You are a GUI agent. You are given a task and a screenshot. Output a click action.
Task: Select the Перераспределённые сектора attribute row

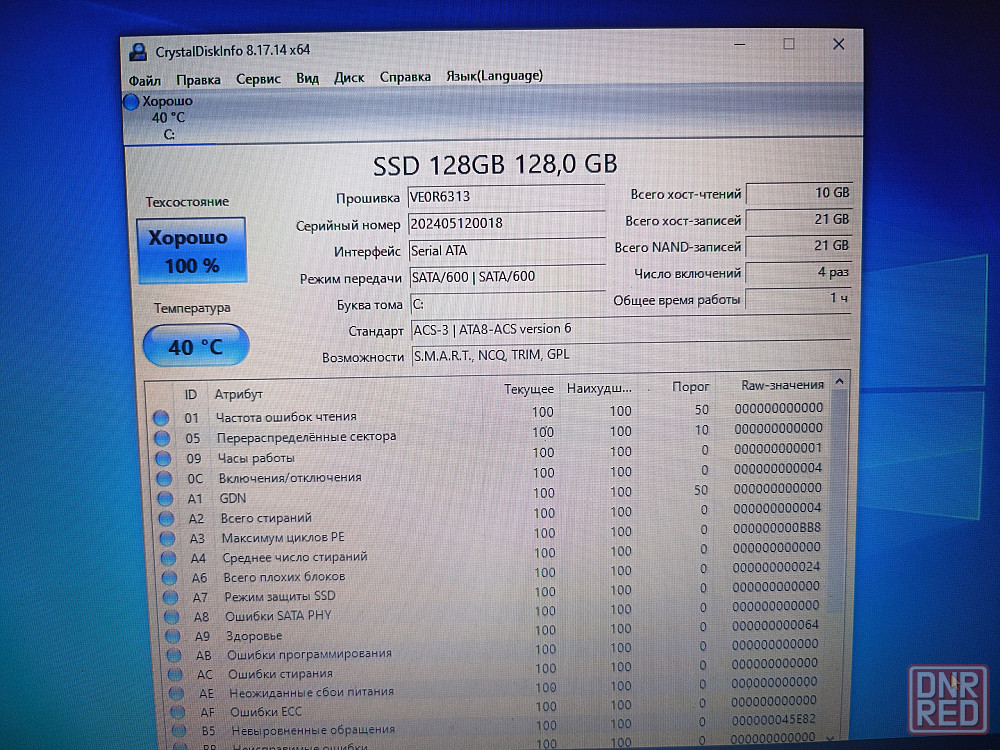click(x=489, y=433)
